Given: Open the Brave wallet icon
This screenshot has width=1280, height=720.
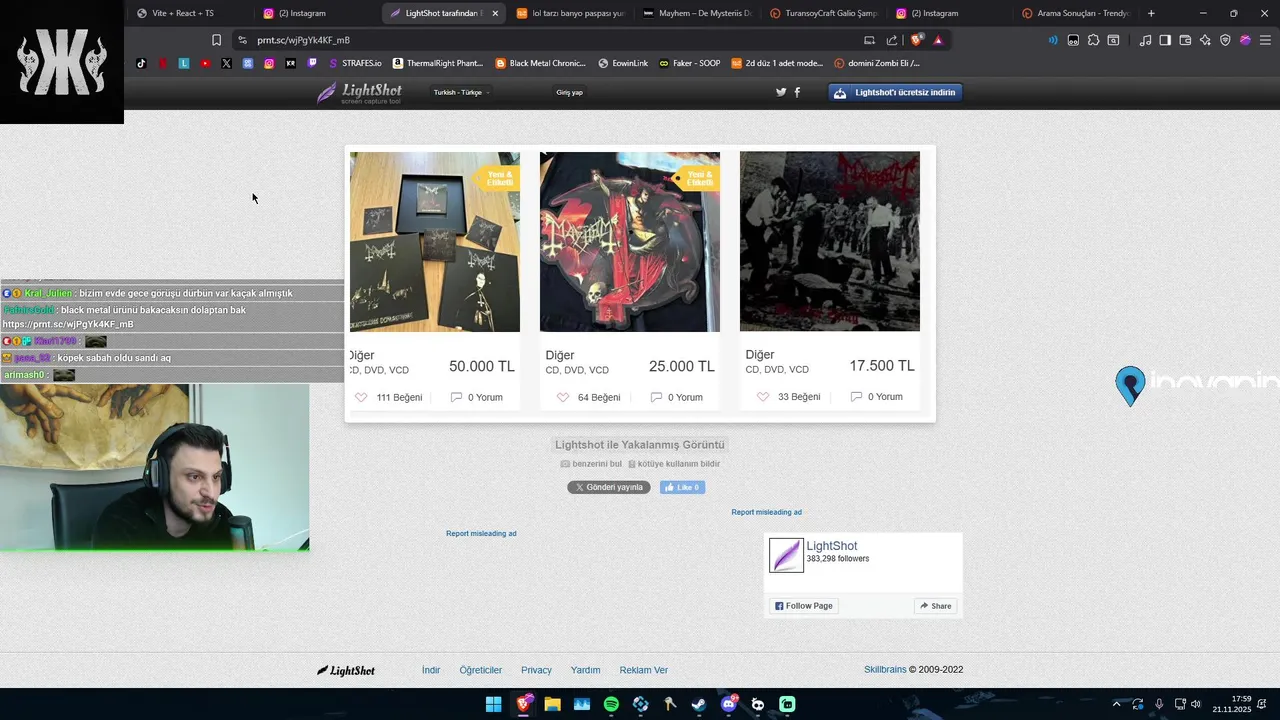Looking at the screenshot, I should pyautogui.click(x=1185, y=40).
